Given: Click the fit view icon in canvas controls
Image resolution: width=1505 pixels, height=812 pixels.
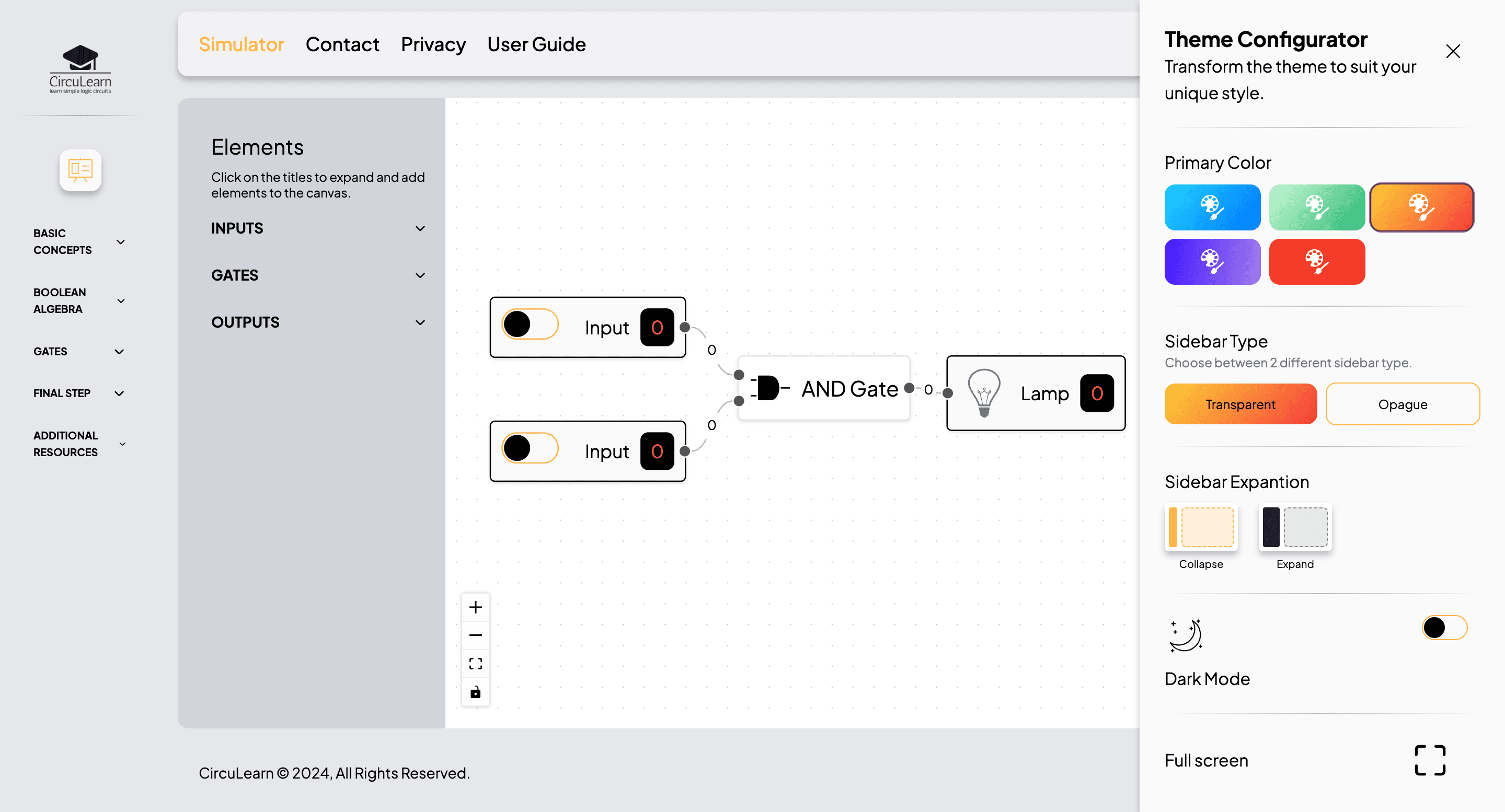Looking at the screenshot, I should [x=476, y=664].
